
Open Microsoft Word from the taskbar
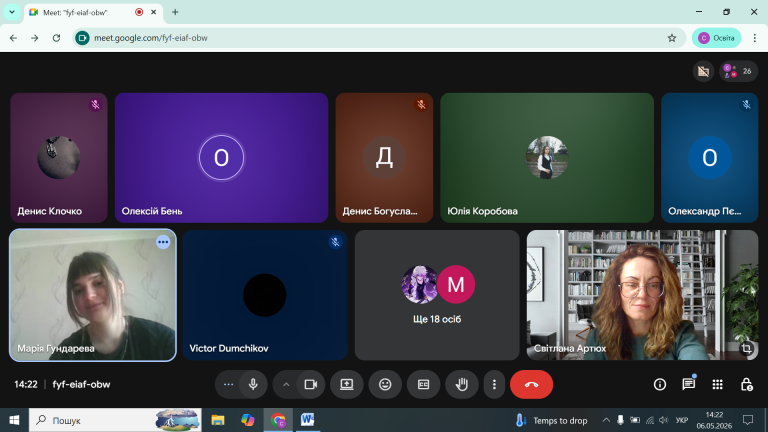coord(307,420)
